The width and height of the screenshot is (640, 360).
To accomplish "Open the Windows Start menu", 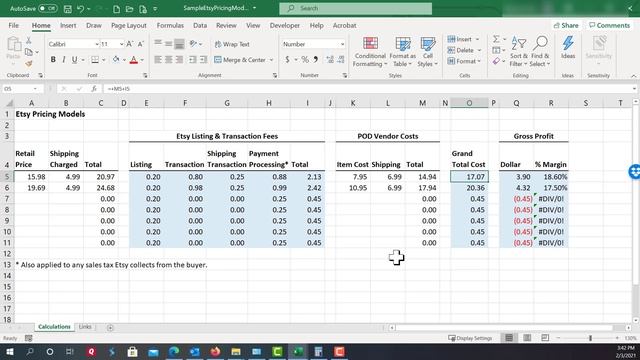I will (x=9, y=351).
